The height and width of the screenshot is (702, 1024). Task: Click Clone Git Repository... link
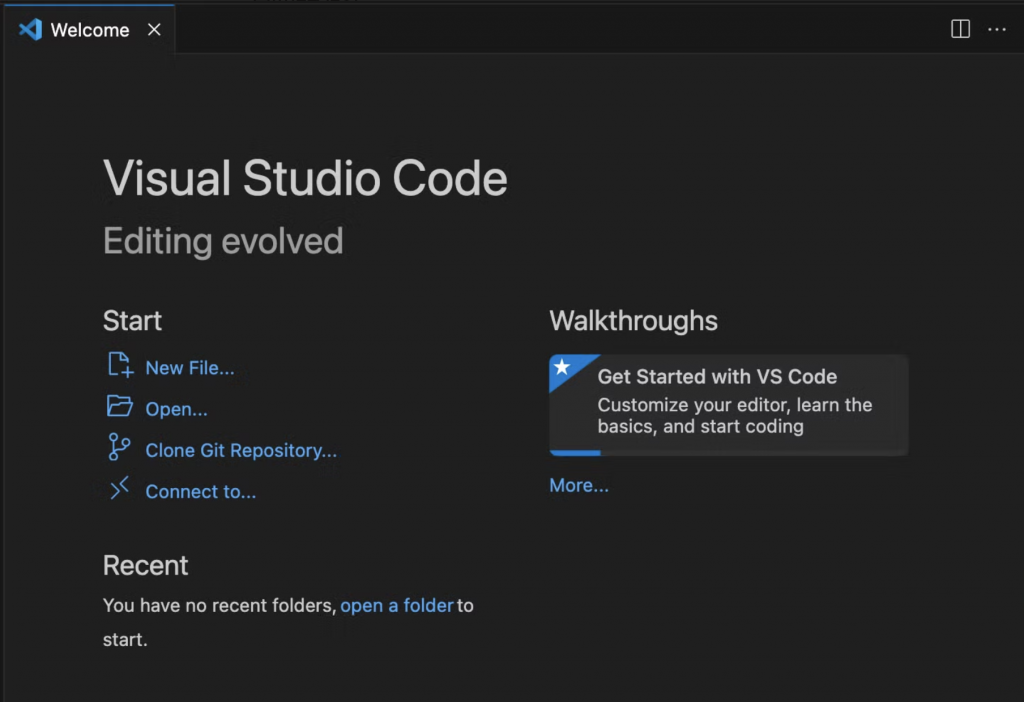point(241,451)
